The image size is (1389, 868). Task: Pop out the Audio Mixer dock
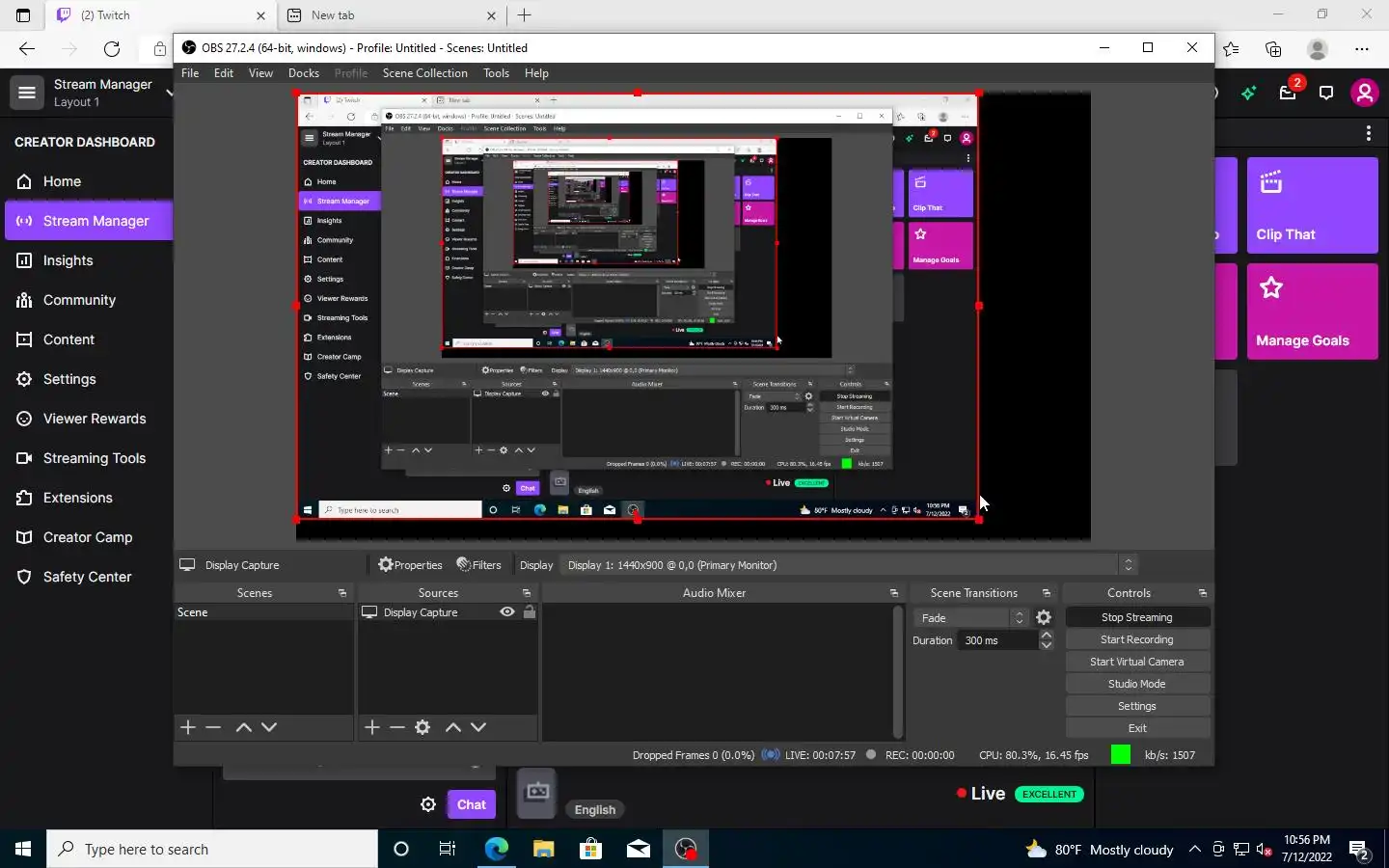pos(894,593)
